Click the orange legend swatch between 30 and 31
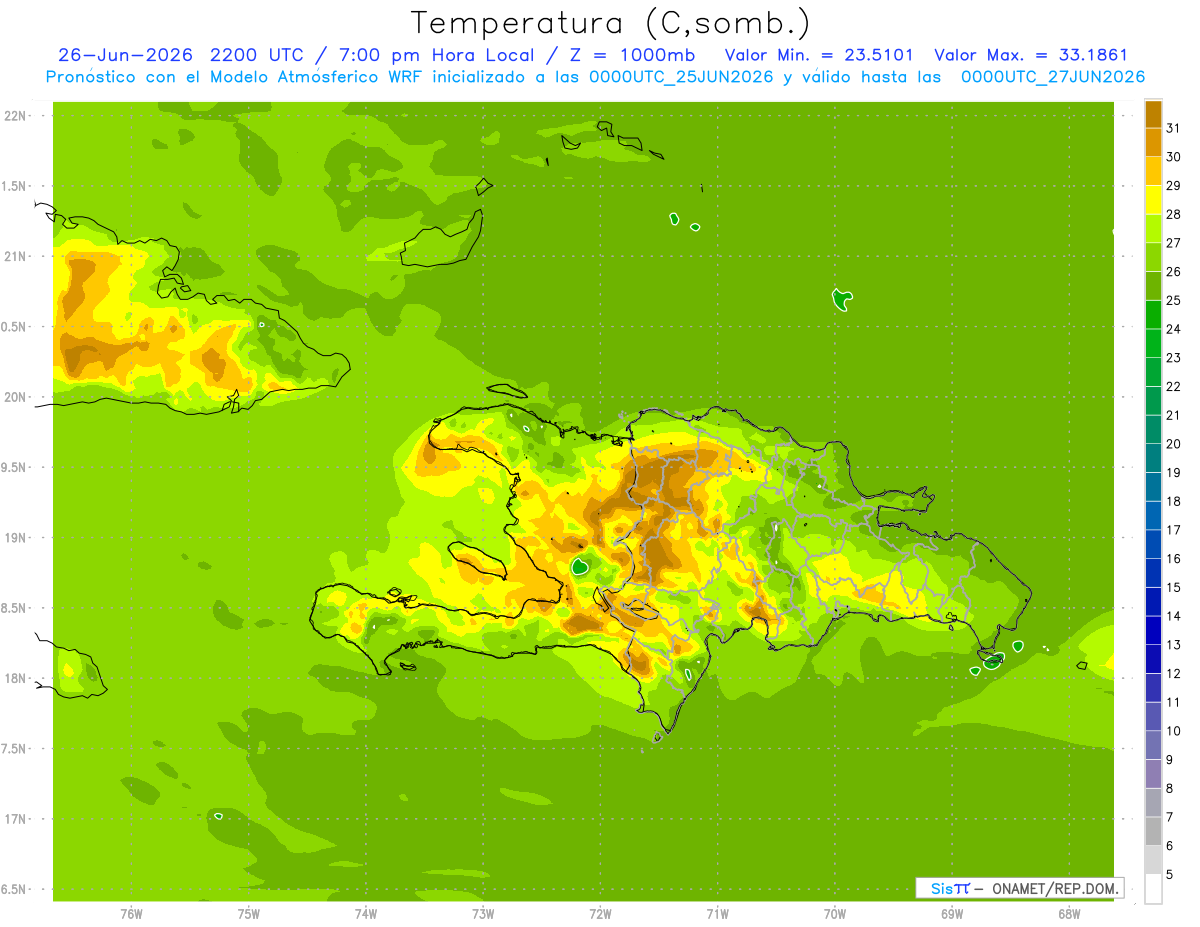The width and height of the screenshot is (1200, 927). [1153, 143]
